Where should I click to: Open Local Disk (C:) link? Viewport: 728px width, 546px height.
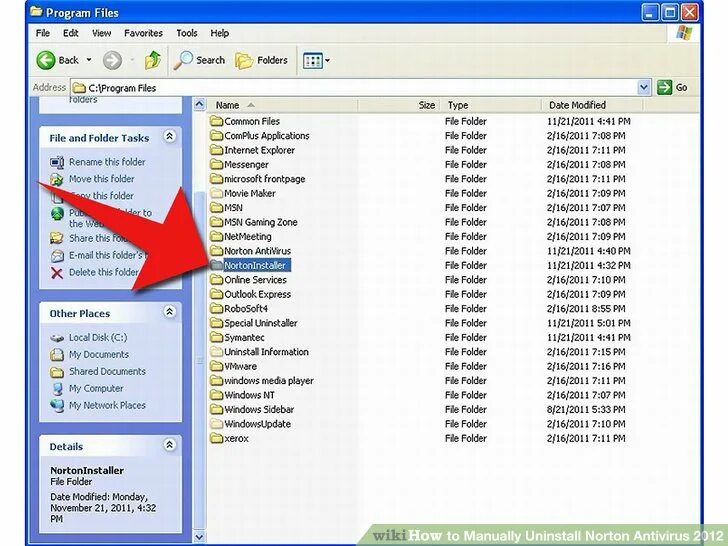click(98, 338)
